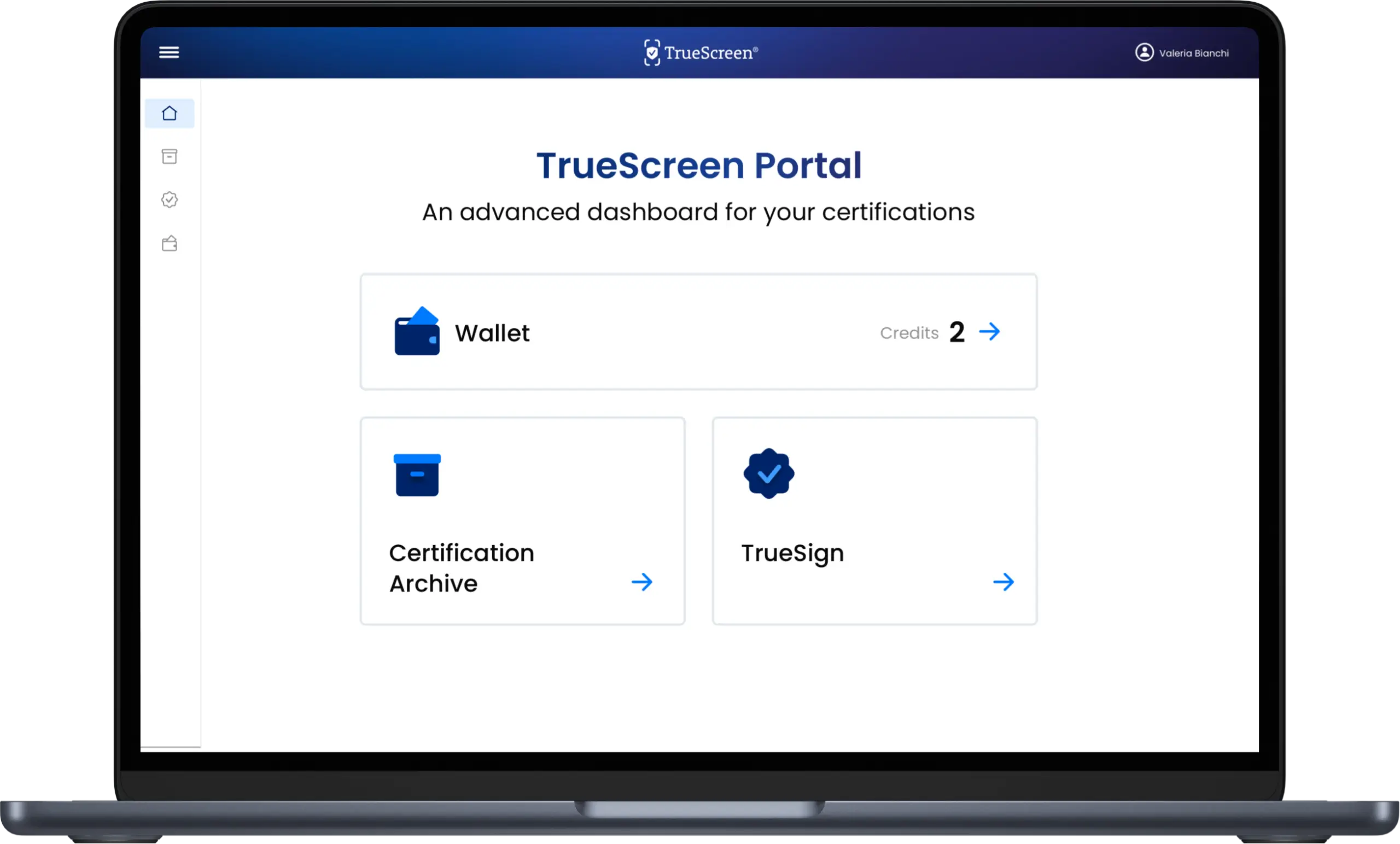The width and height of the screenshot is (1400, 844).
Task: Click the Certification Archive box icon
Action: point(417,475)
